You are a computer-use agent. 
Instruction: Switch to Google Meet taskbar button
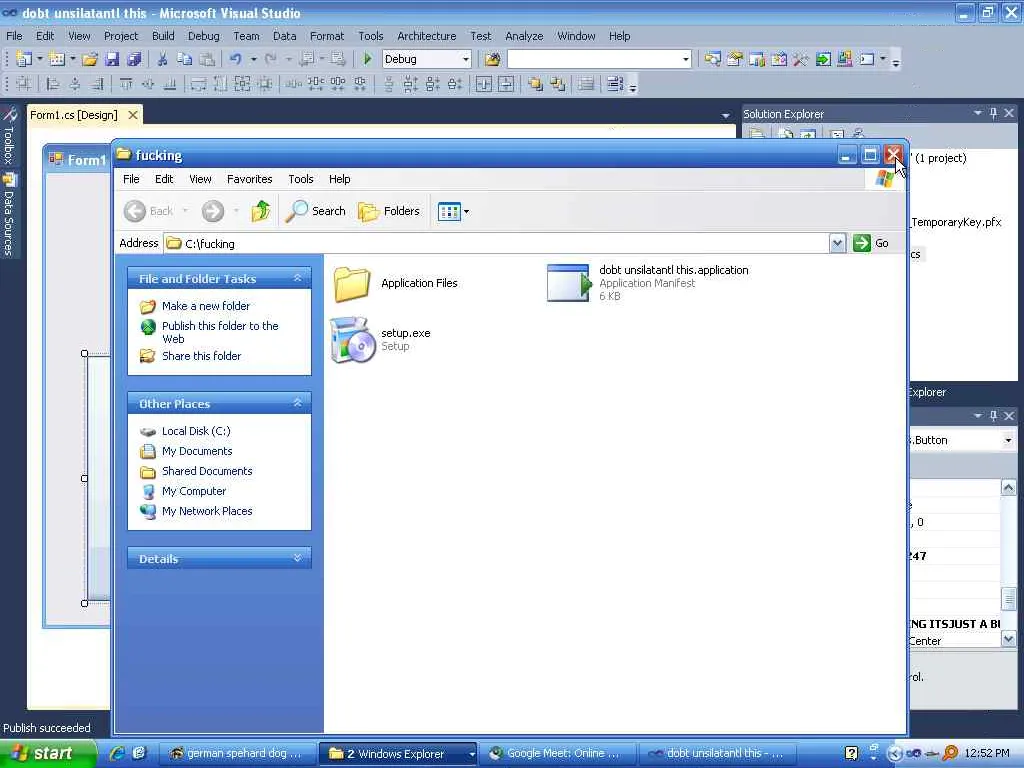pos(557,754)
